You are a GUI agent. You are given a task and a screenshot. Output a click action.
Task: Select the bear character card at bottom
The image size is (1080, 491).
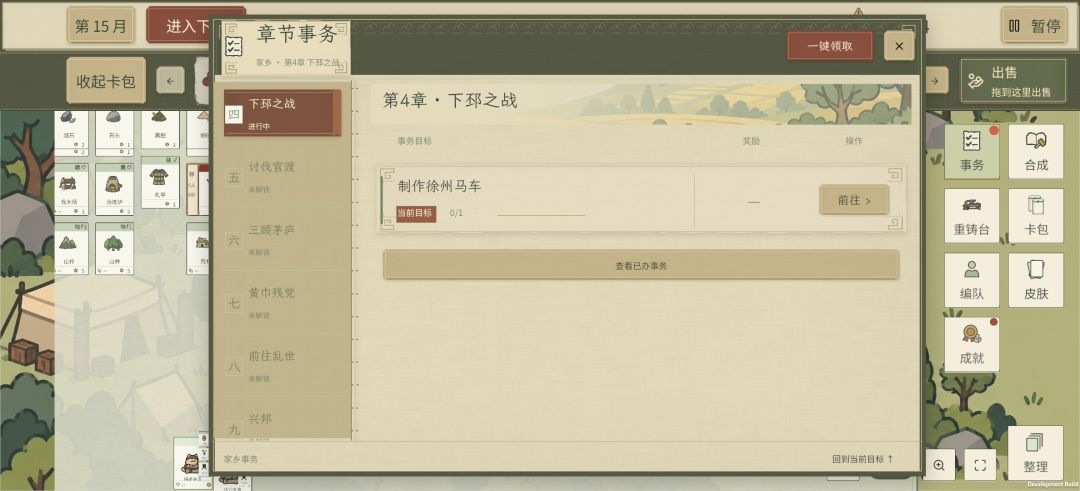190,464
